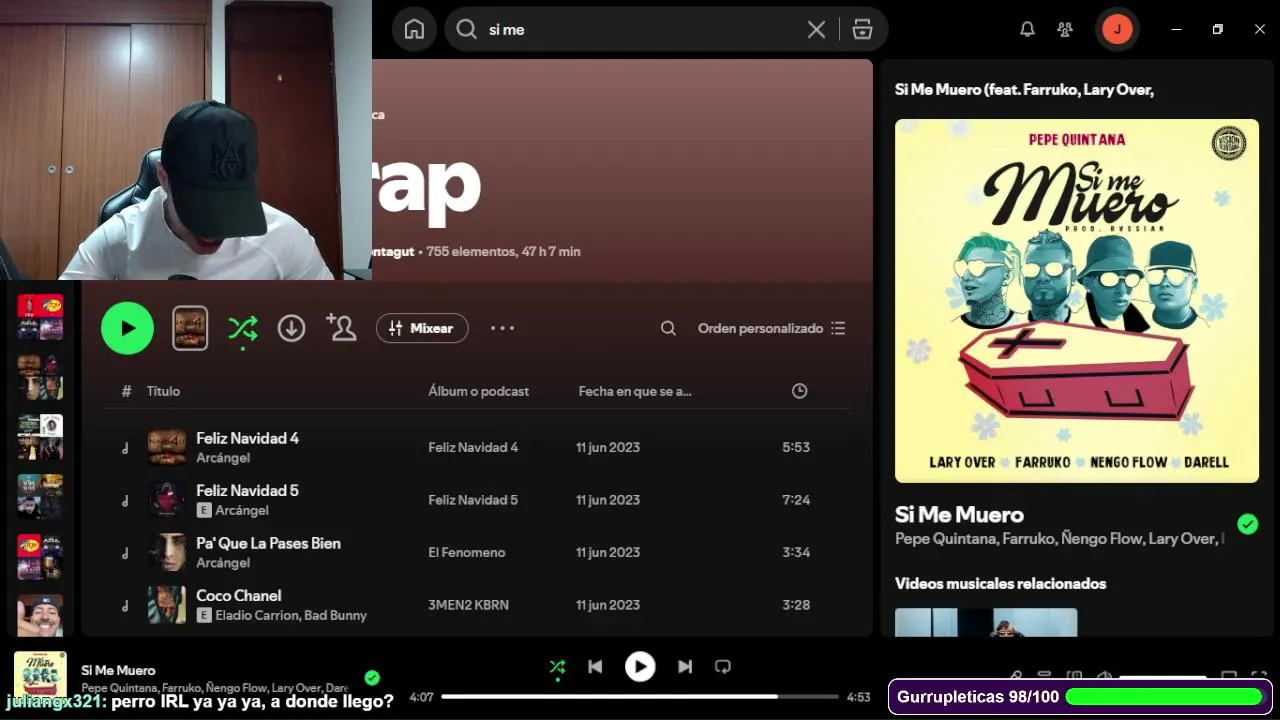This screenshot has height=720, width=1280.
Task: Open the Browse icon in search bar
Action: (x=862, y=30)
